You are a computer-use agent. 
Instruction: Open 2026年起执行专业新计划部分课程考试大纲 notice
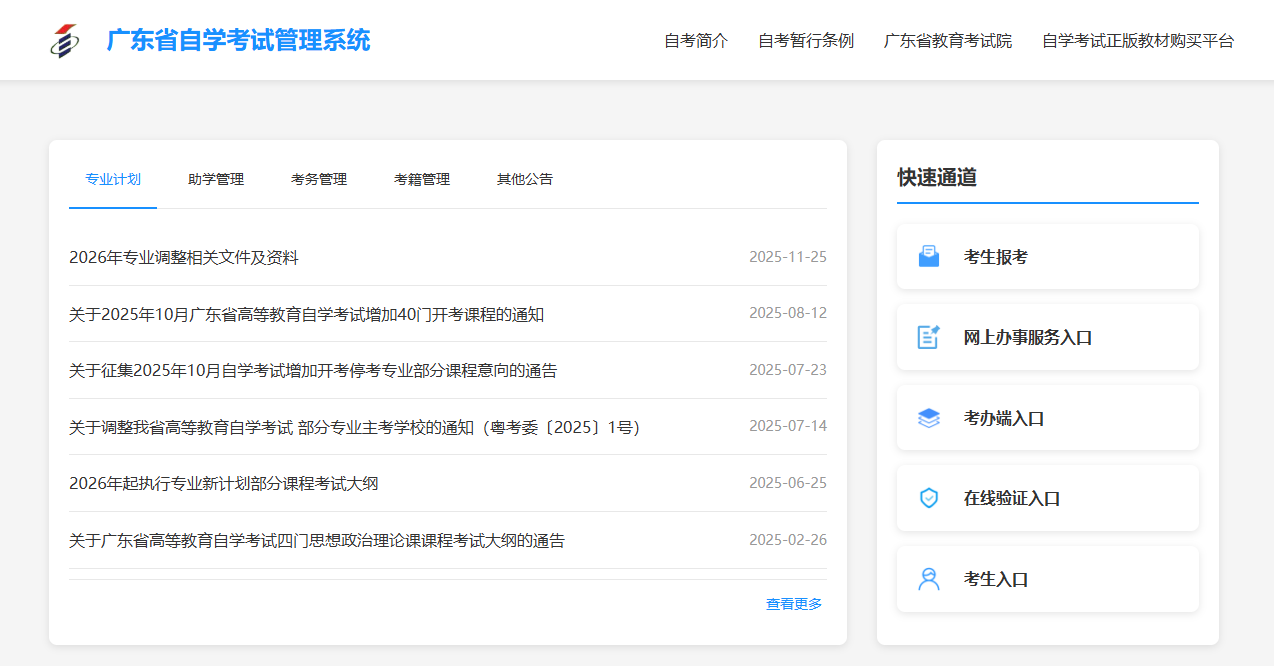223,484
